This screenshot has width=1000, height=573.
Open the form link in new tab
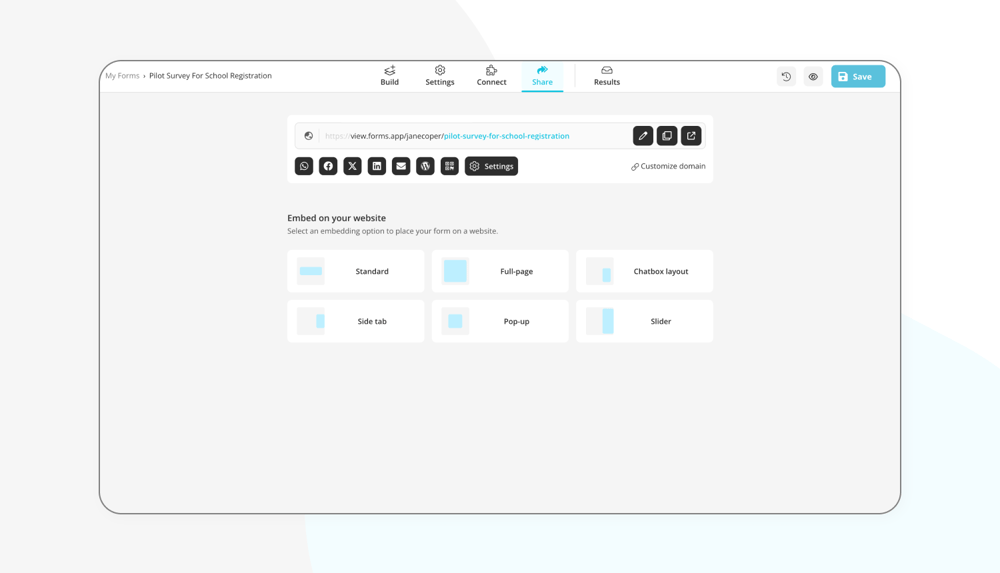click(x=691, y=136)
